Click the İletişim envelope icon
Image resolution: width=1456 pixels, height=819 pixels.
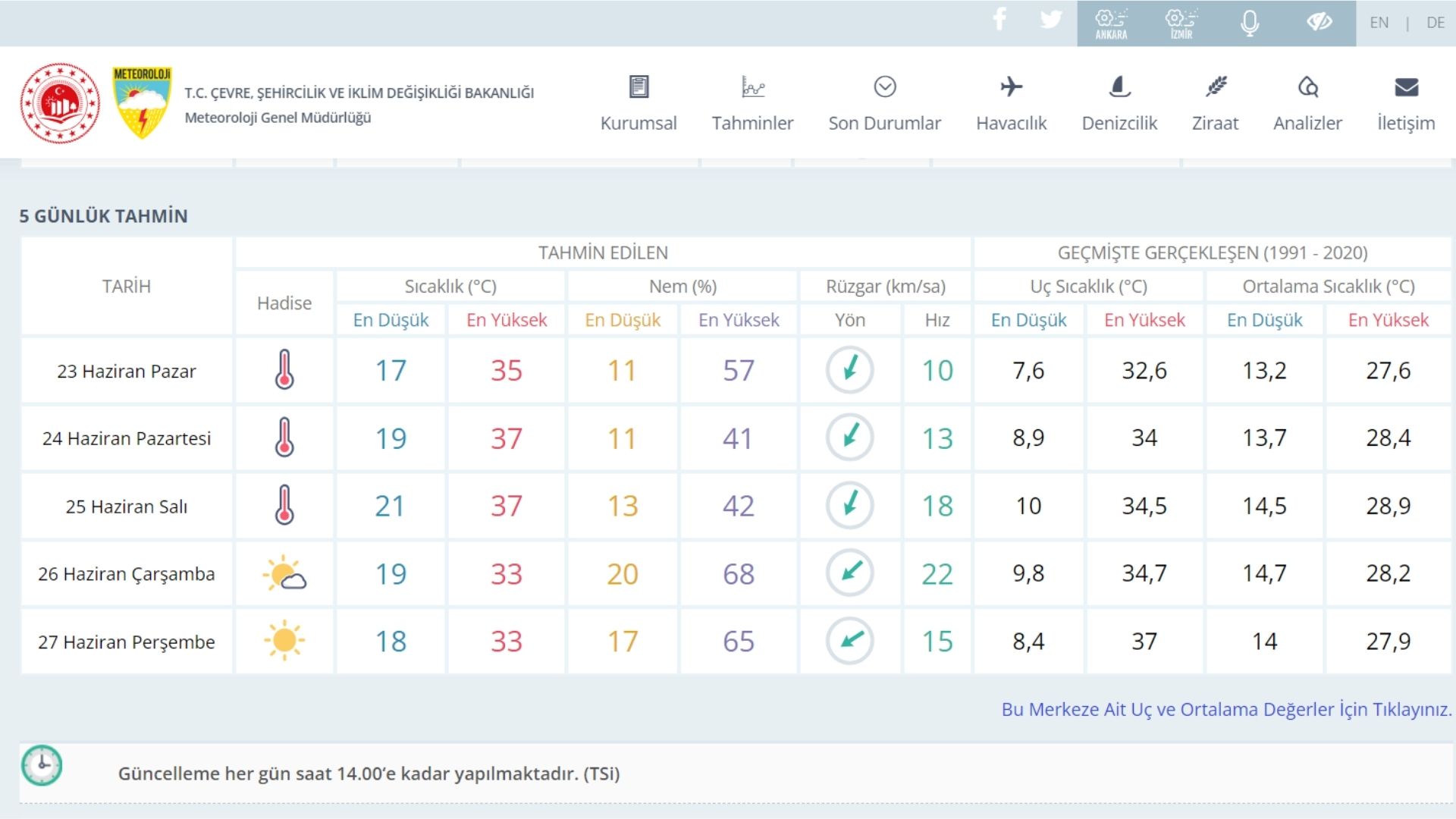[x=1406, y=87]
